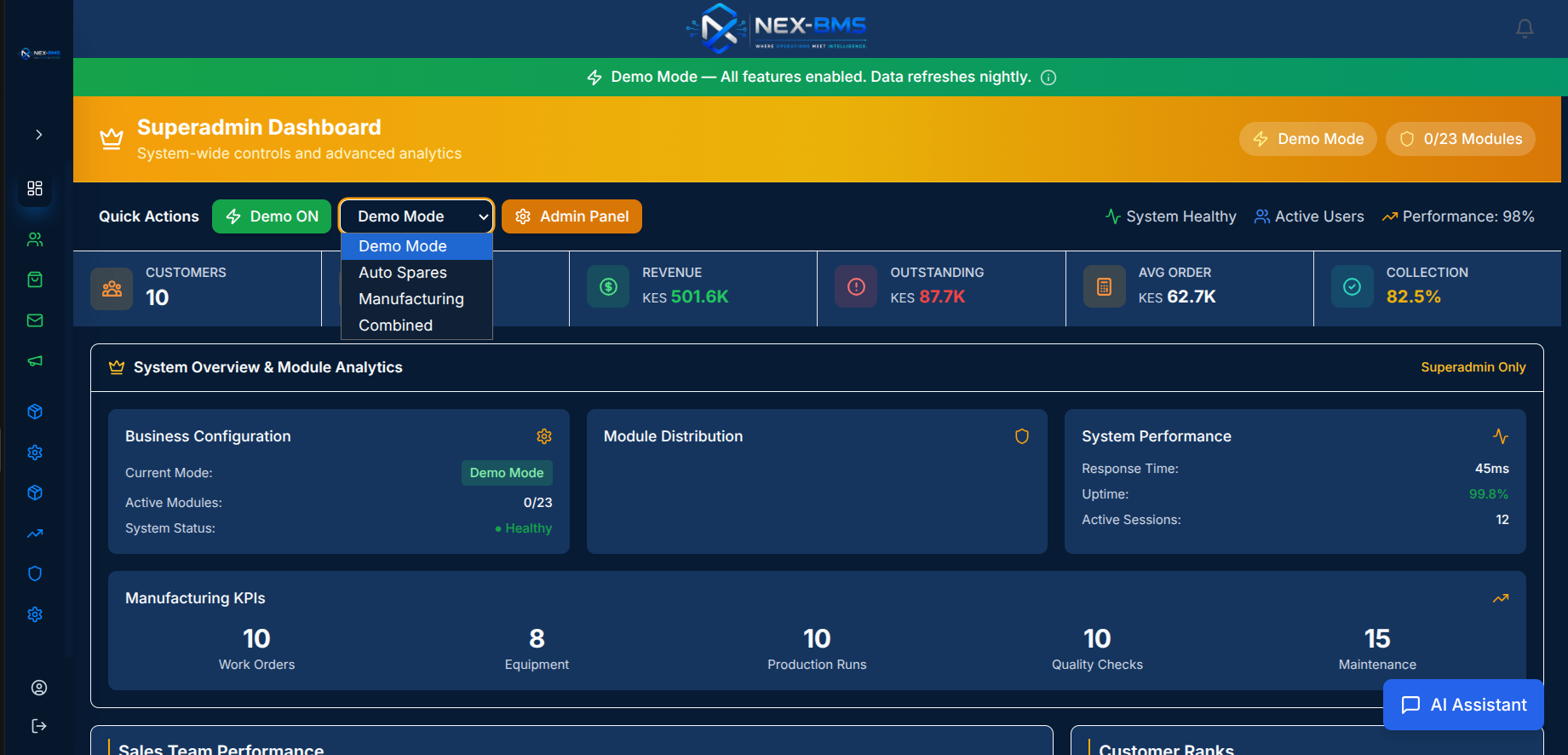This screenshot has width=1568, height=755.
Task: Click the shield icon in Module Distribution
Action: (x=1022, y=436)
